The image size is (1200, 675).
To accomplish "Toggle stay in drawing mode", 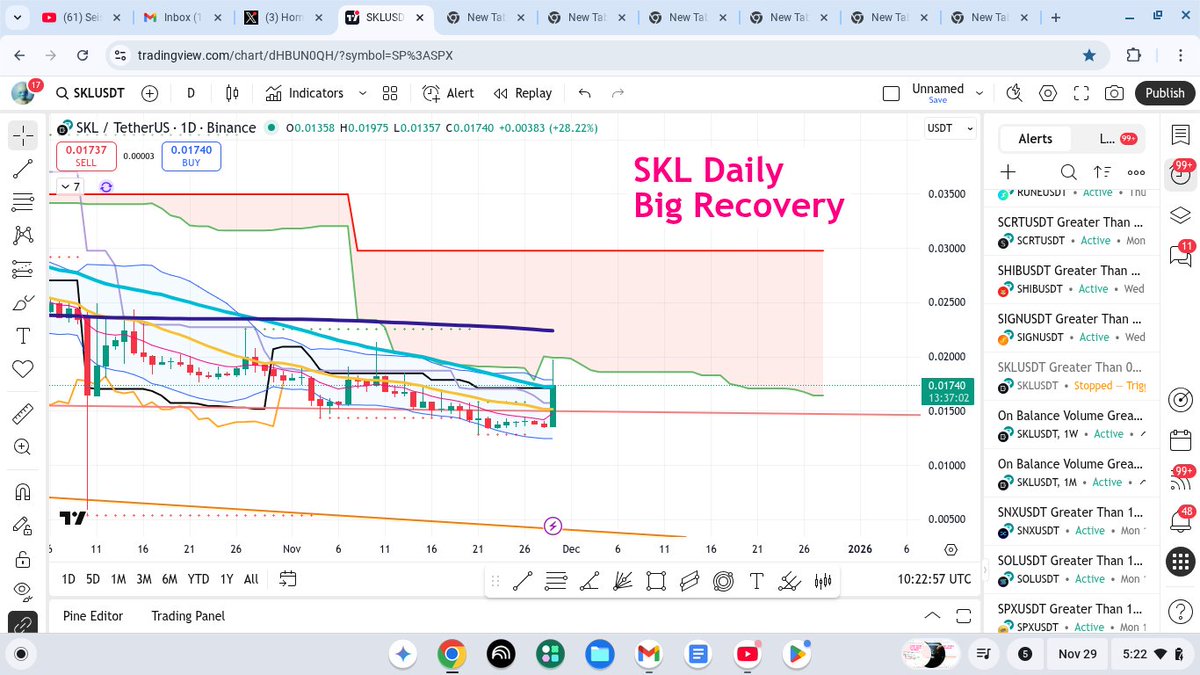I will click(x=24, y=524).
